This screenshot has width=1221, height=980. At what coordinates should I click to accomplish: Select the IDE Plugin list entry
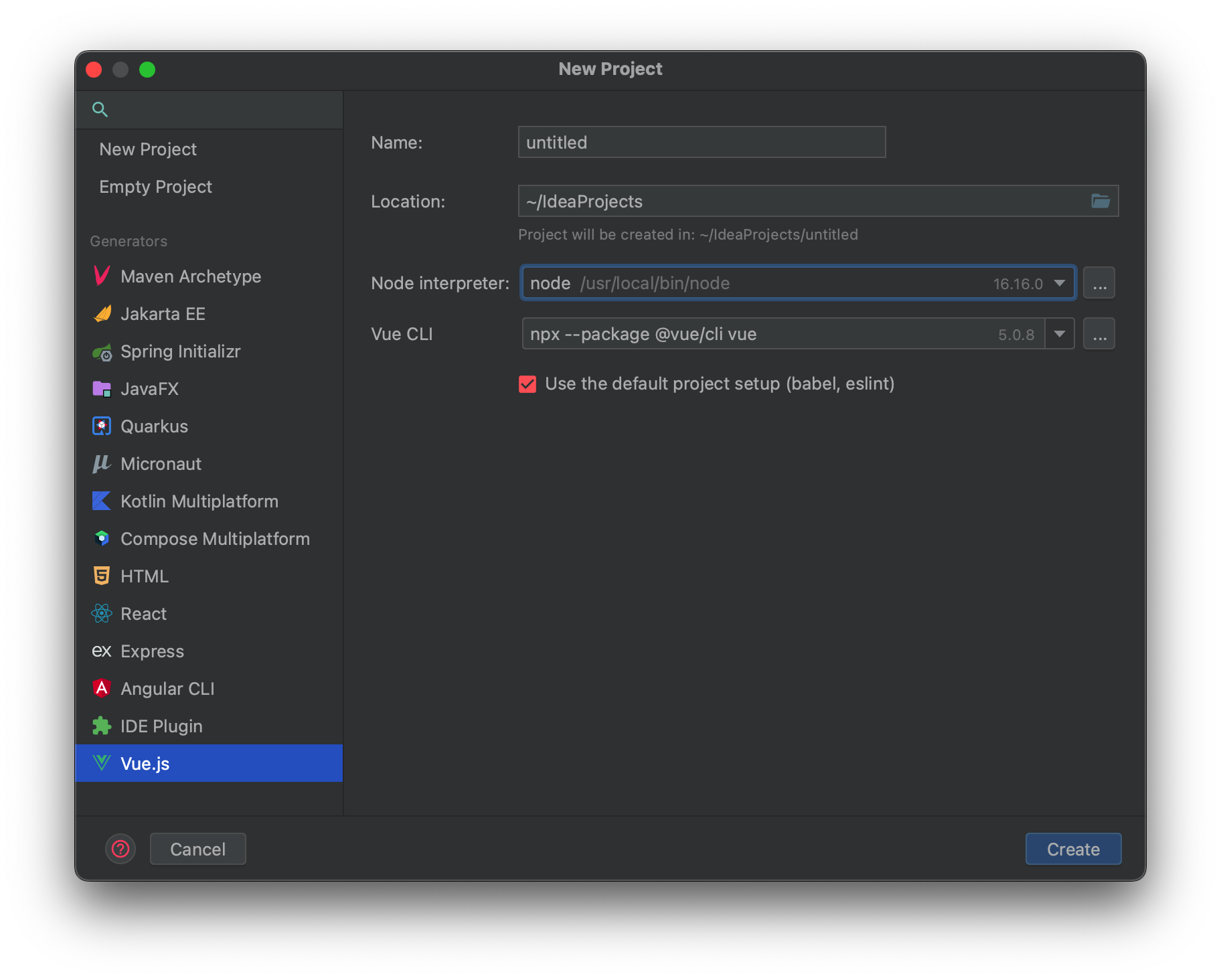pyautogui.click(x=209, y=726)
